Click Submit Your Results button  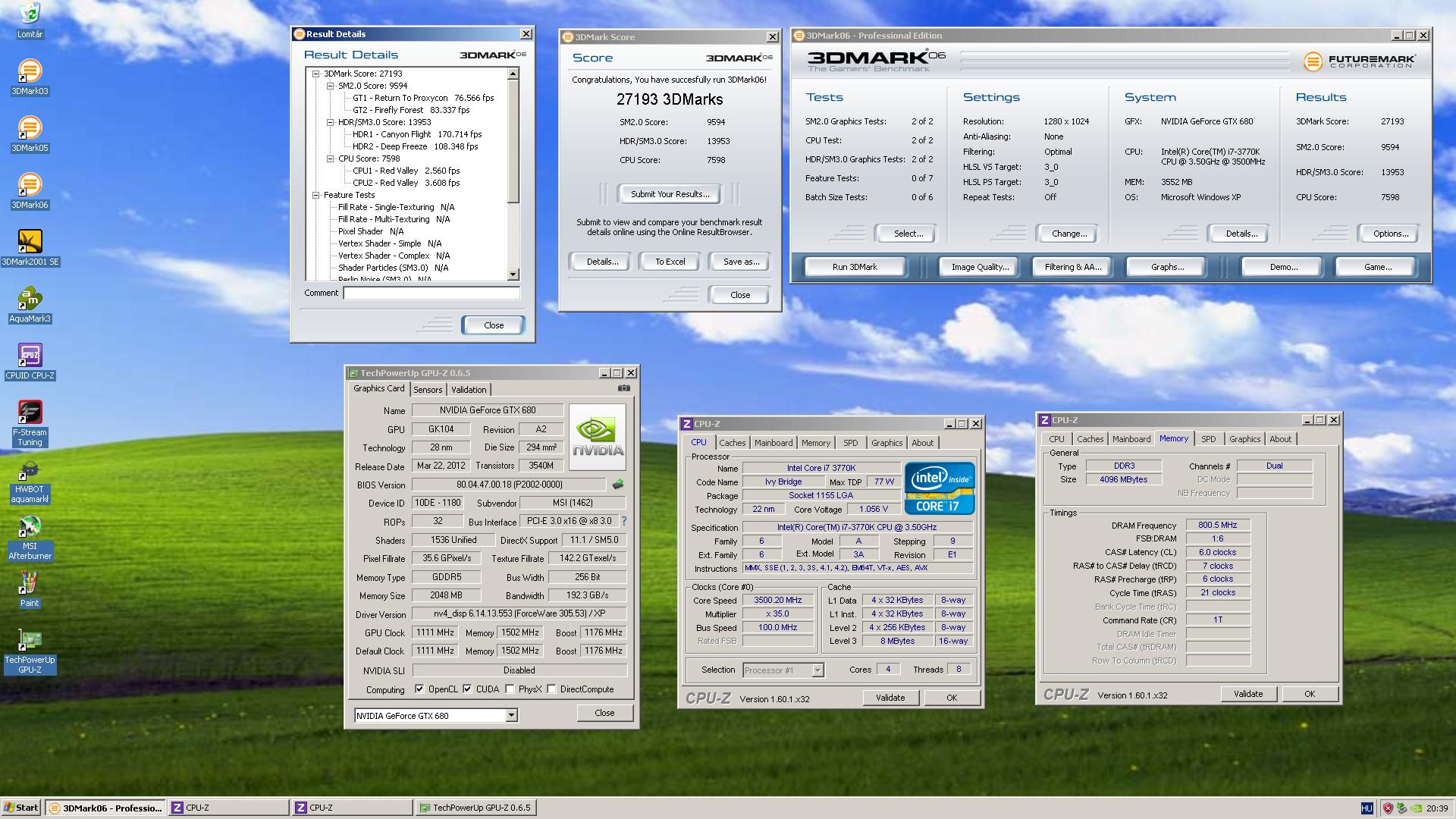click(670, 194)
